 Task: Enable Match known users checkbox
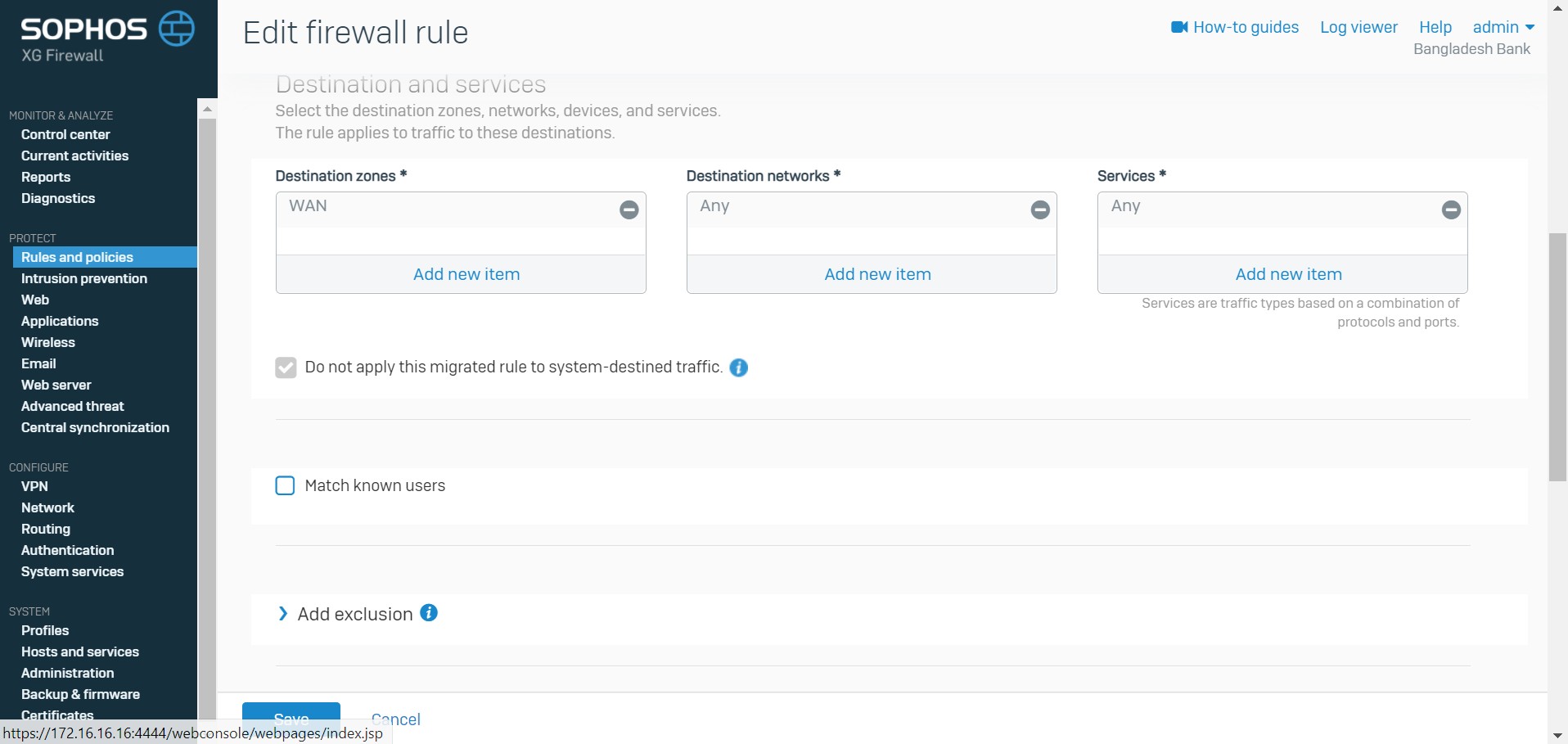(x=286, y=486)
